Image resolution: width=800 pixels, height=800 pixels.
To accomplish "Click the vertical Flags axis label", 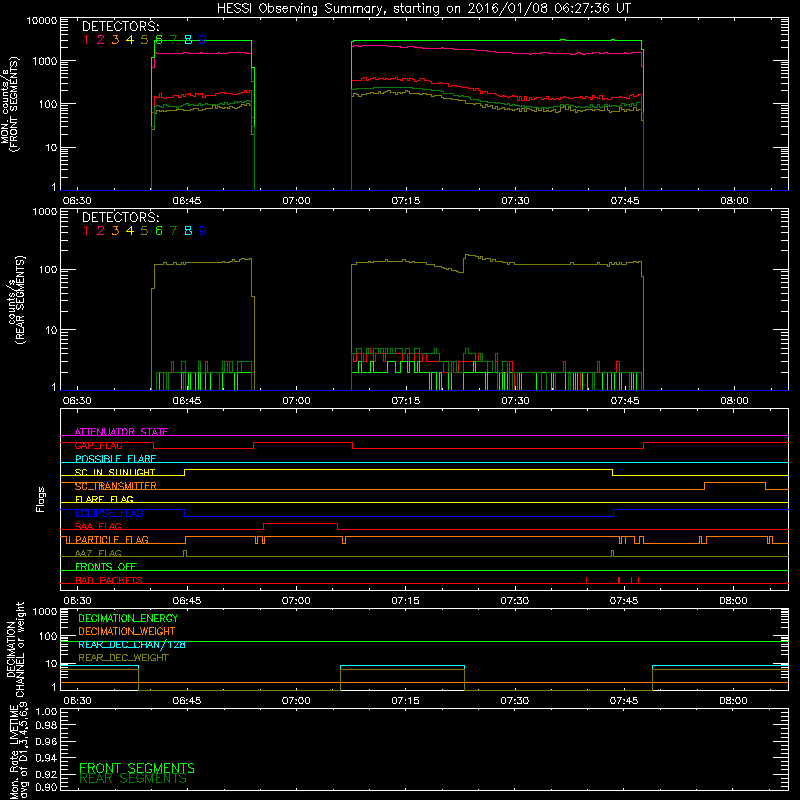I will point(41,499).
